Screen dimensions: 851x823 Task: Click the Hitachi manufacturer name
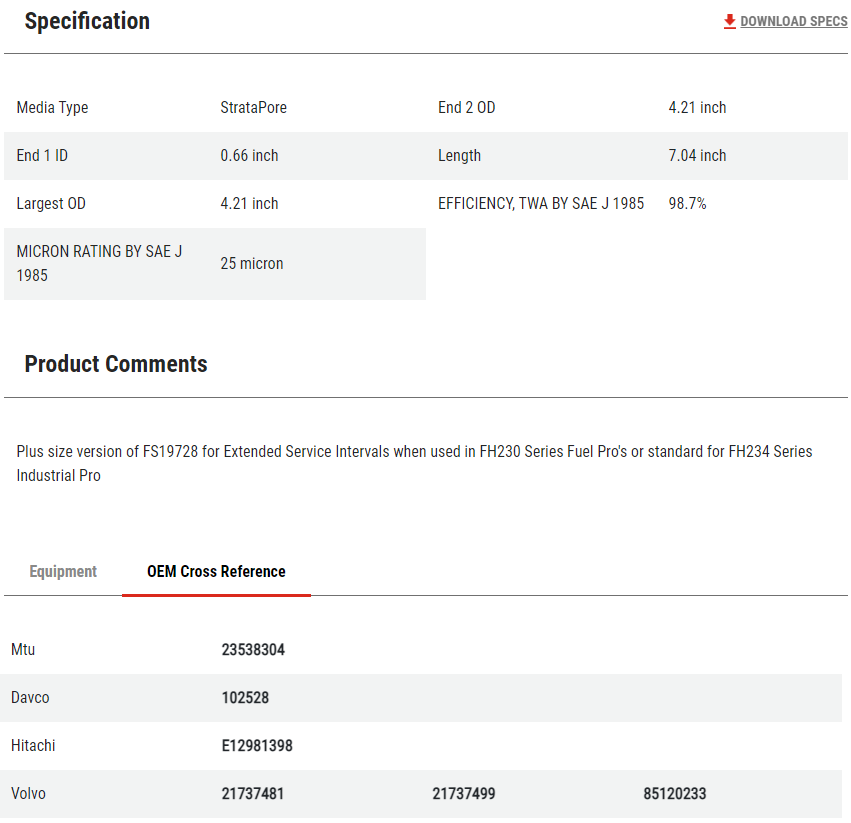coord(33,746)
